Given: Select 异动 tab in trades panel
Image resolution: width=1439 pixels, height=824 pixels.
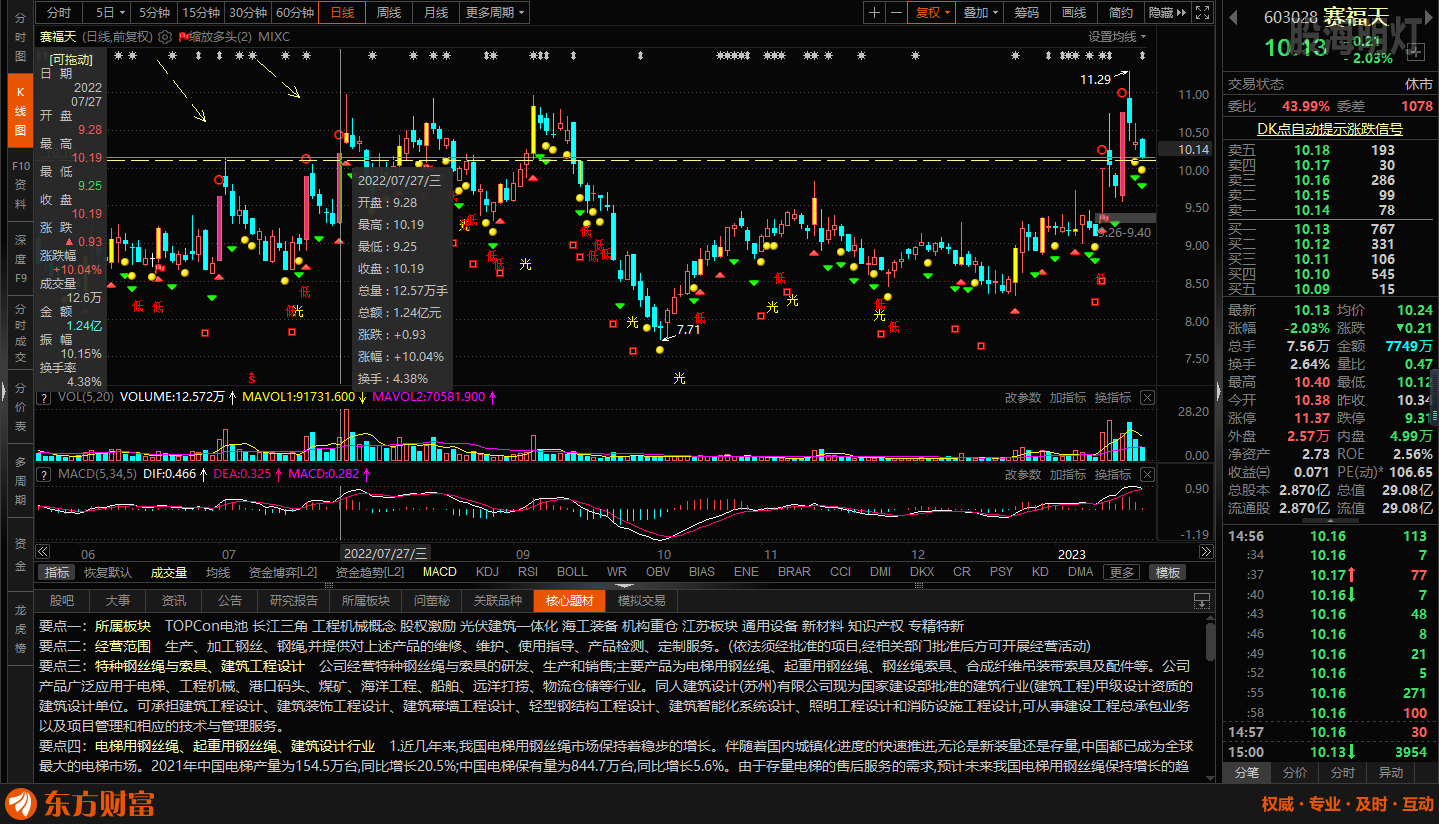Looking at the screenshot, I should point(1390,772).
